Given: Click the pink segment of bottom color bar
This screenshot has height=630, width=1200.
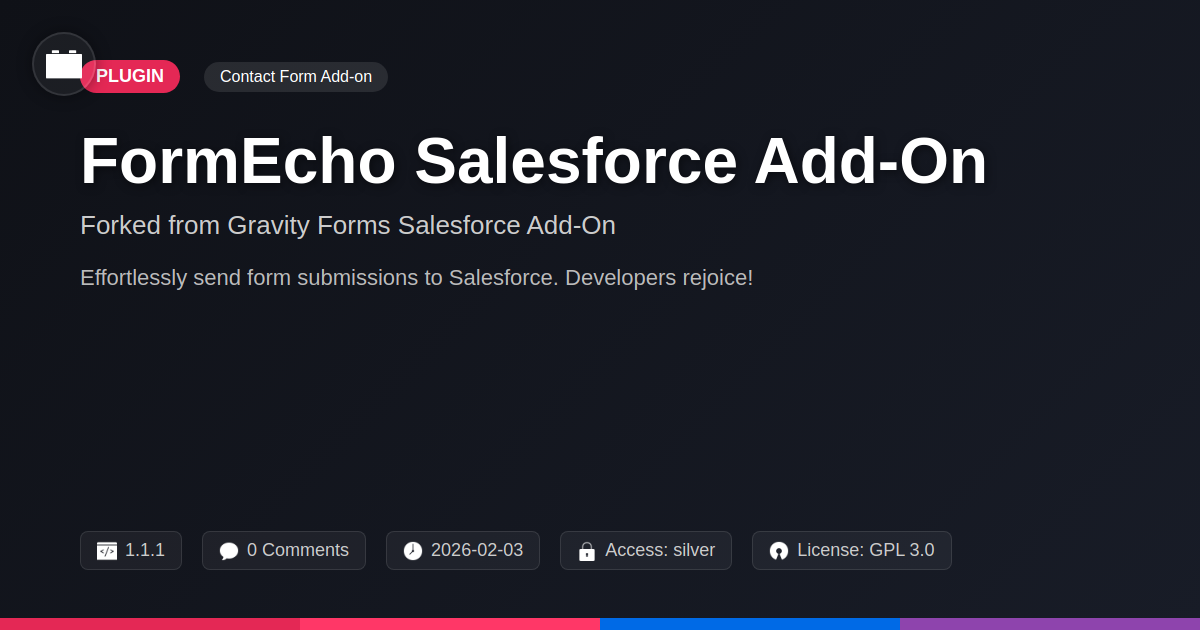Looking at the screenshot, I should (450, 624).
